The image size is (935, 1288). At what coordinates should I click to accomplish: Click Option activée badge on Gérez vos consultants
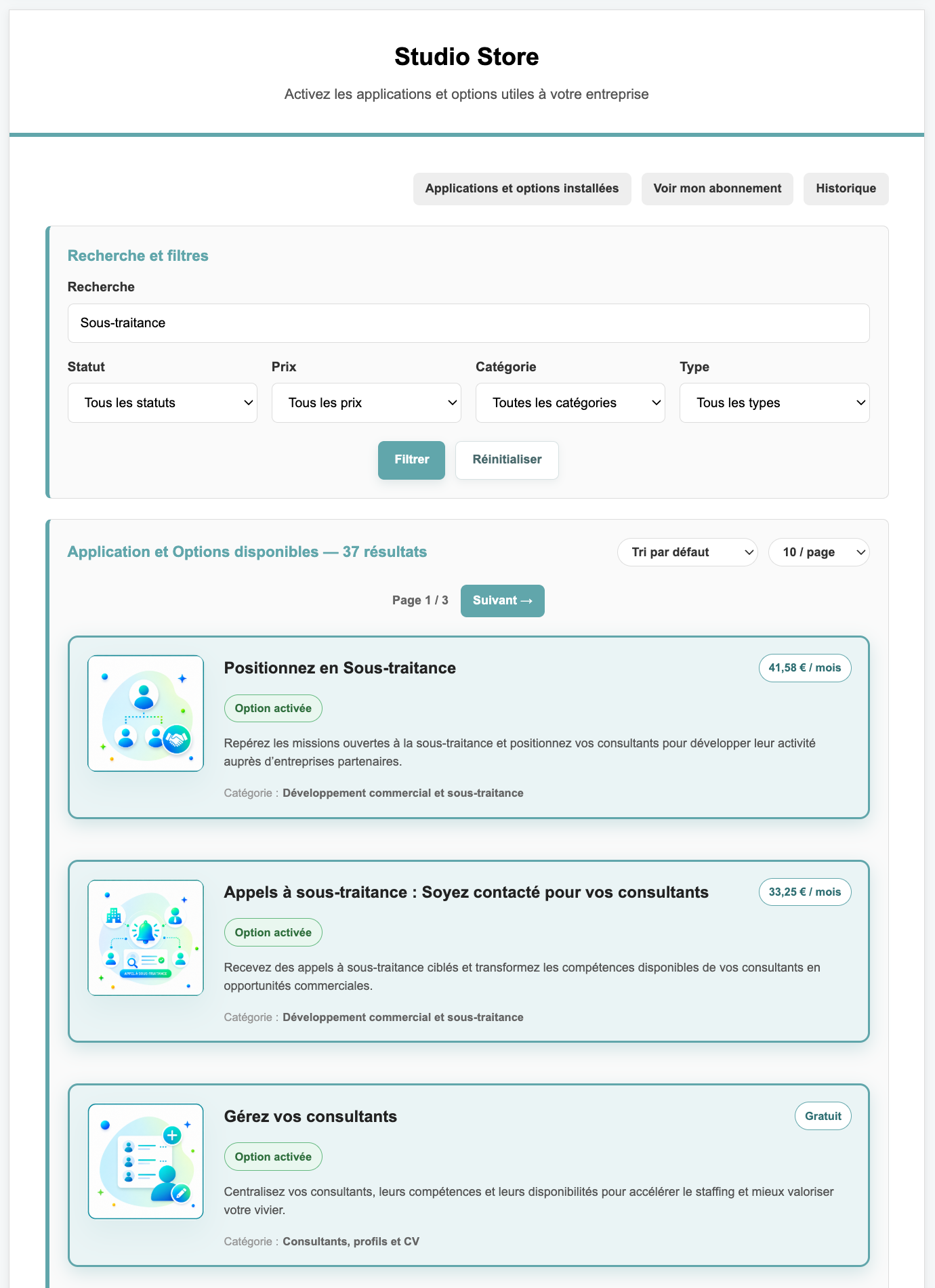273,1157
